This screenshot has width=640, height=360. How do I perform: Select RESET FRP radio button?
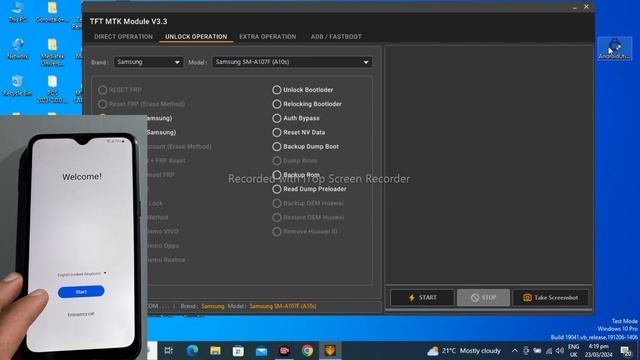tap(102, 90)
